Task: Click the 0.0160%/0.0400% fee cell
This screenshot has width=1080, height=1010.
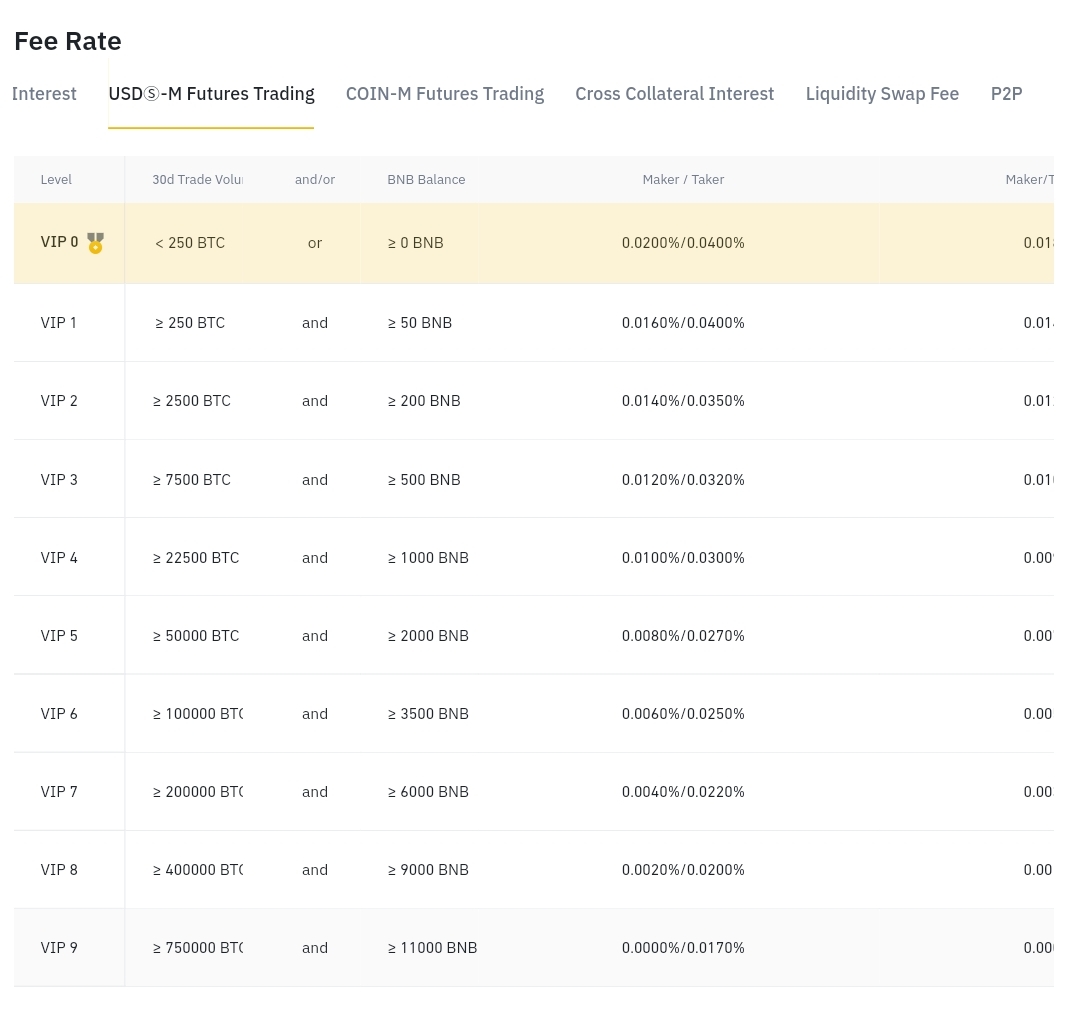Action: coord(683,322)
